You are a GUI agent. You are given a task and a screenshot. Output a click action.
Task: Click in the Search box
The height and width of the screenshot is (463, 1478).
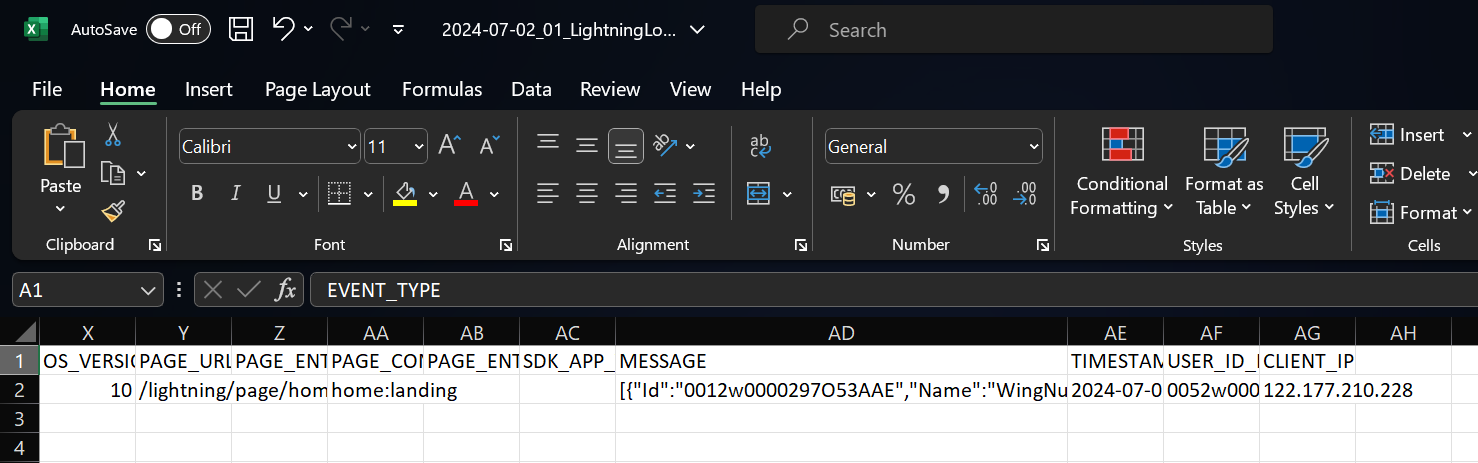coord(1013,30)
